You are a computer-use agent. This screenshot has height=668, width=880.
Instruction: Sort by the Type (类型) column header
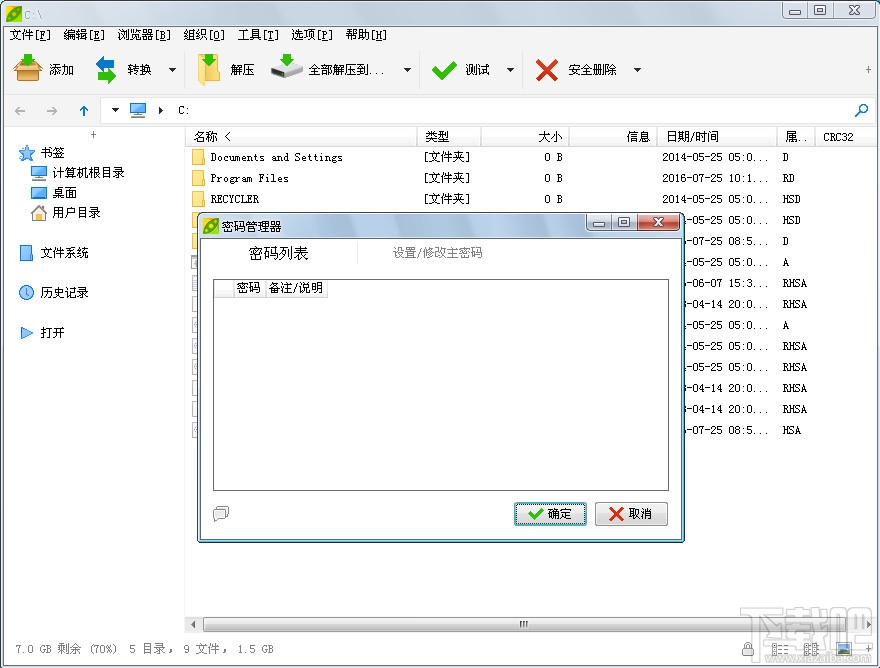pyautogui.click(x=448, y=136)
